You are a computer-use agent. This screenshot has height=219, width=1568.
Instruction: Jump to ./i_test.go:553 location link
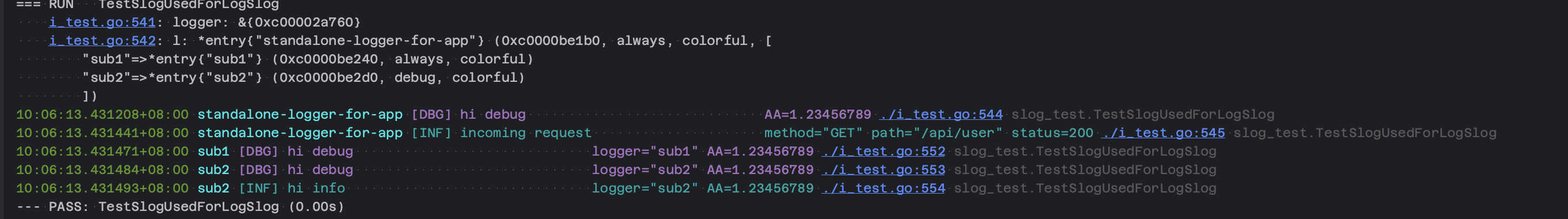(x=883, y=169)
